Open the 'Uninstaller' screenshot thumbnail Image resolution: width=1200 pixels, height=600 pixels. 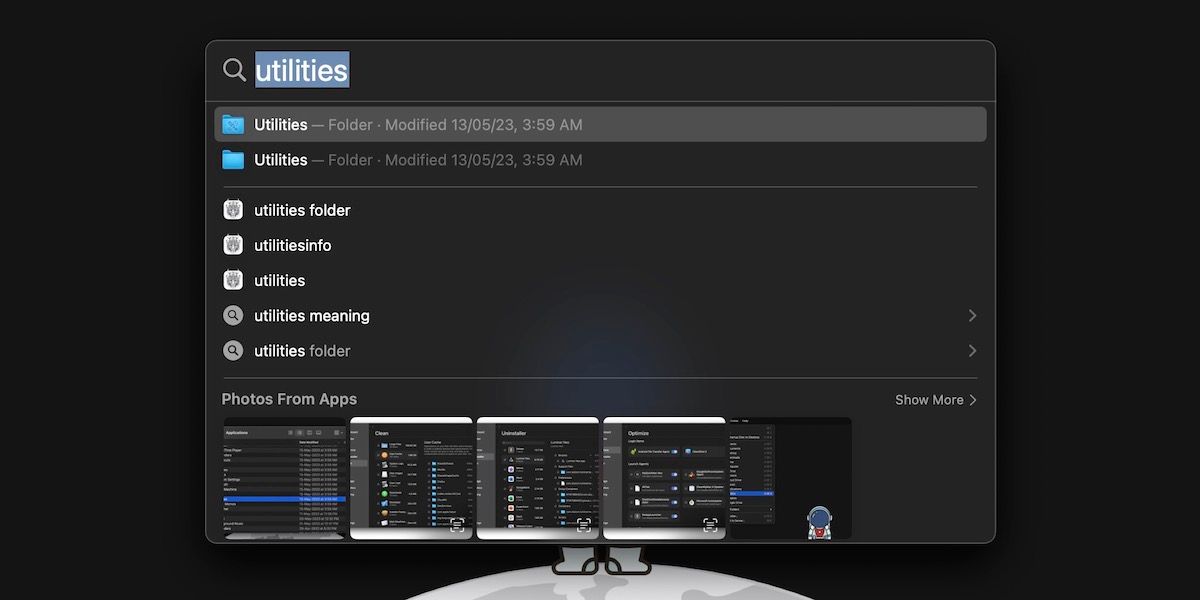pos(538,477)
